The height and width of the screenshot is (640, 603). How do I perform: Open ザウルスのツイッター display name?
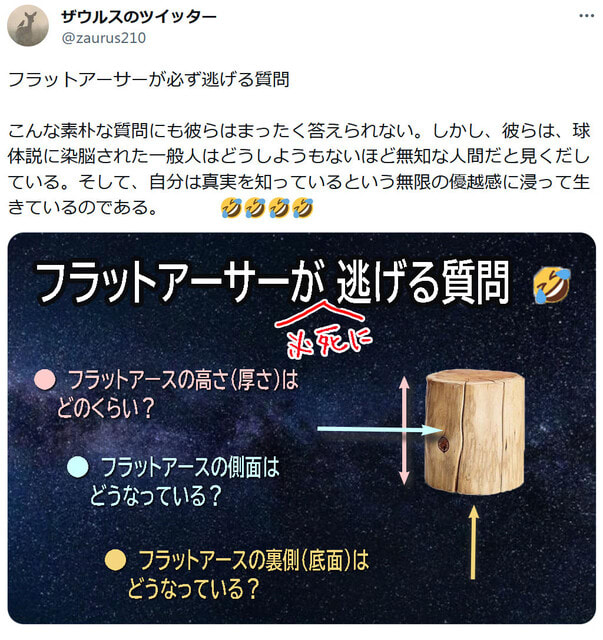tap(139, 17)
